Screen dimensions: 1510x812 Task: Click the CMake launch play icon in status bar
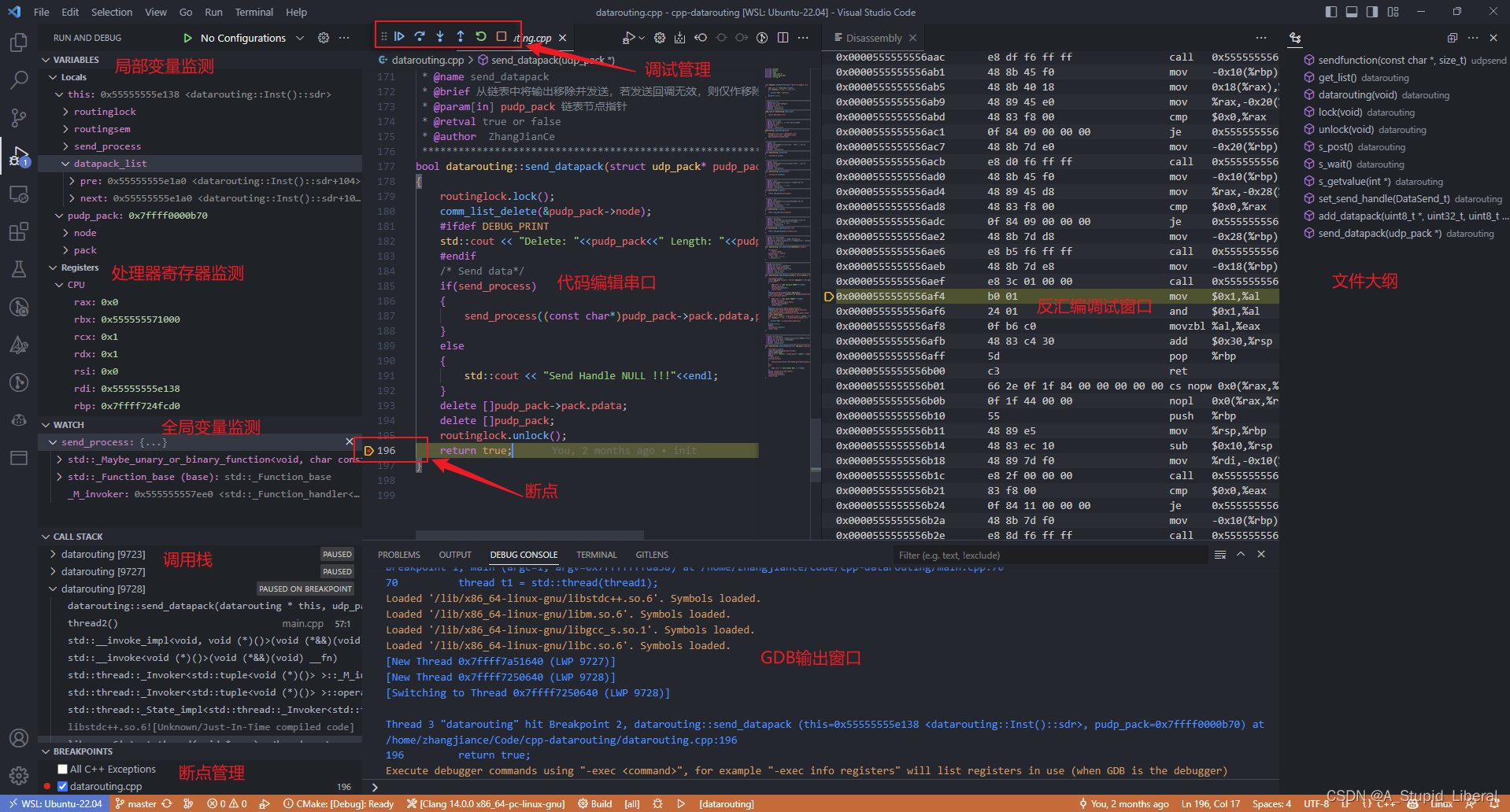click(x=681, y=804)
